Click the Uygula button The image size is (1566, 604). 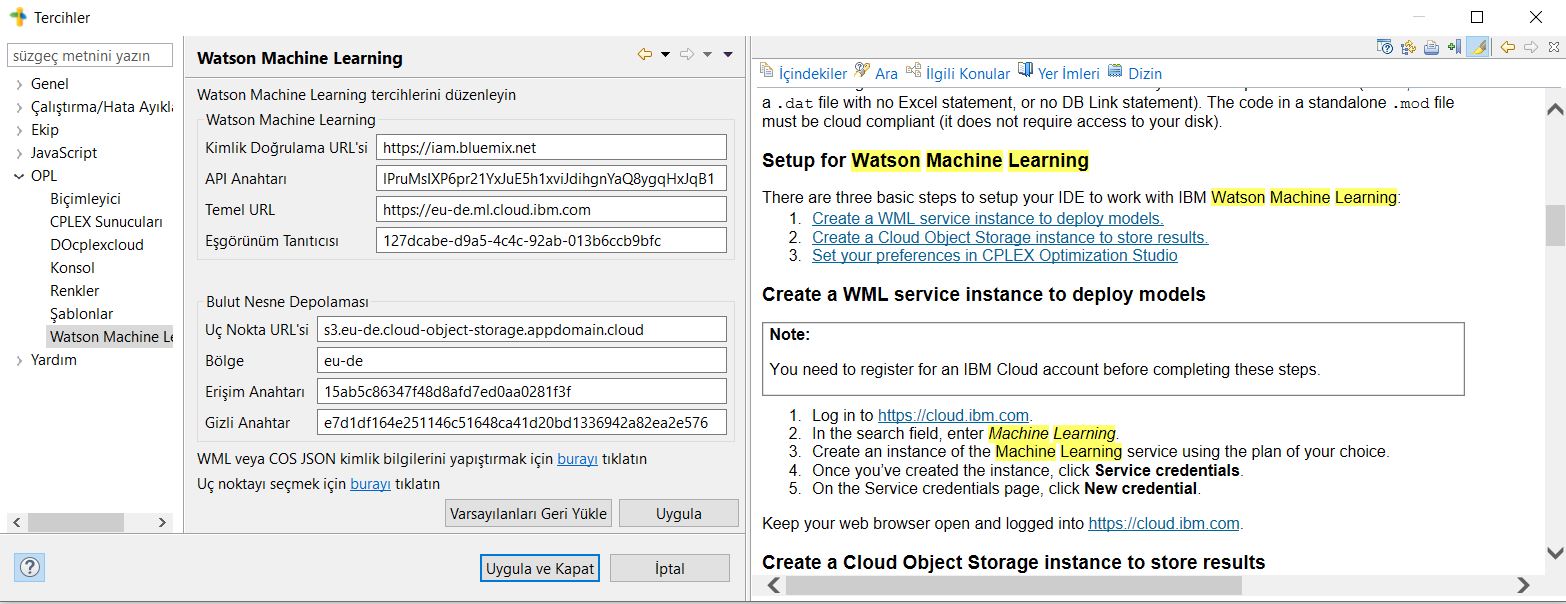coord(679,513)
